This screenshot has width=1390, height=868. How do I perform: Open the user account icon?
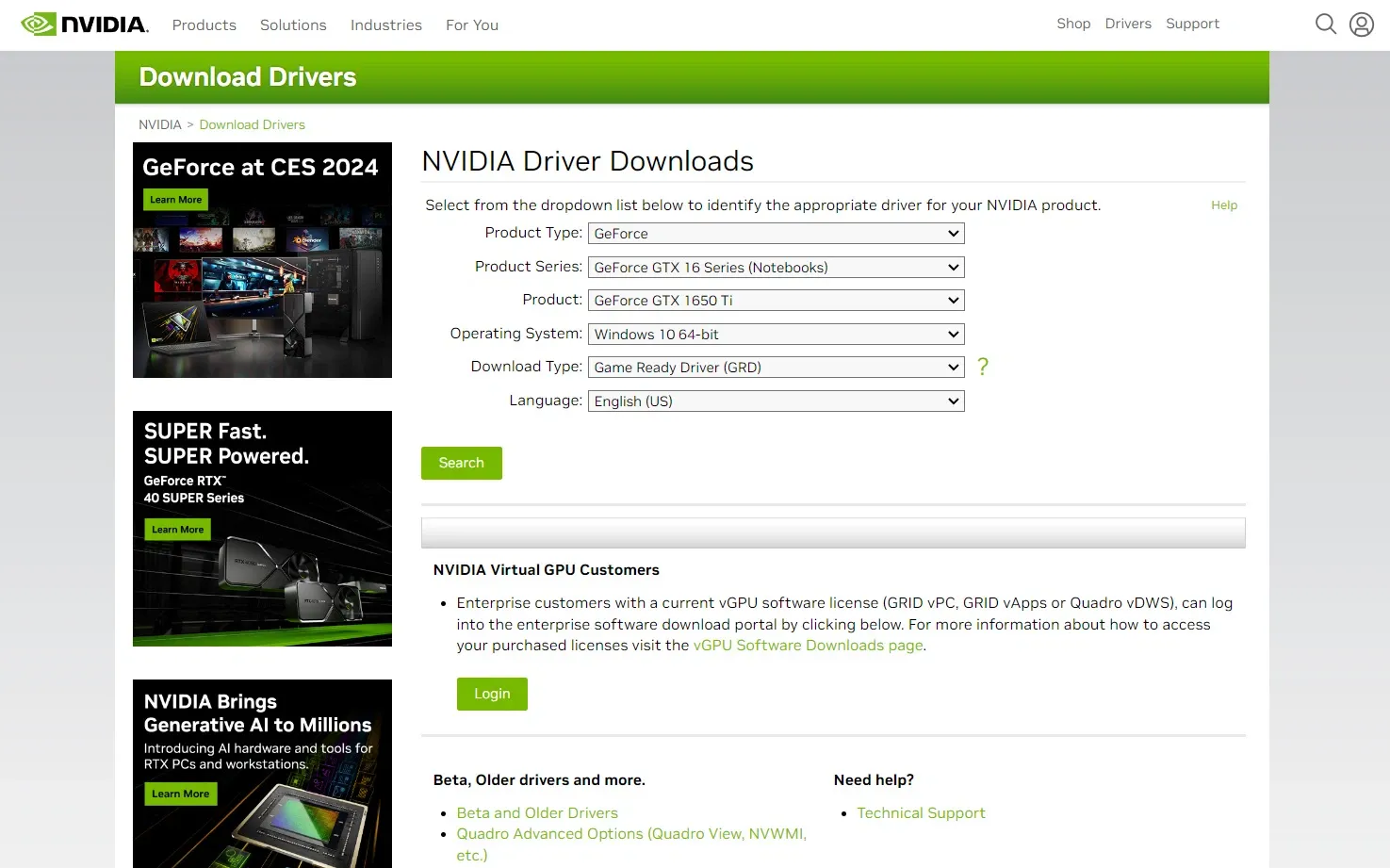[1361, 25]
